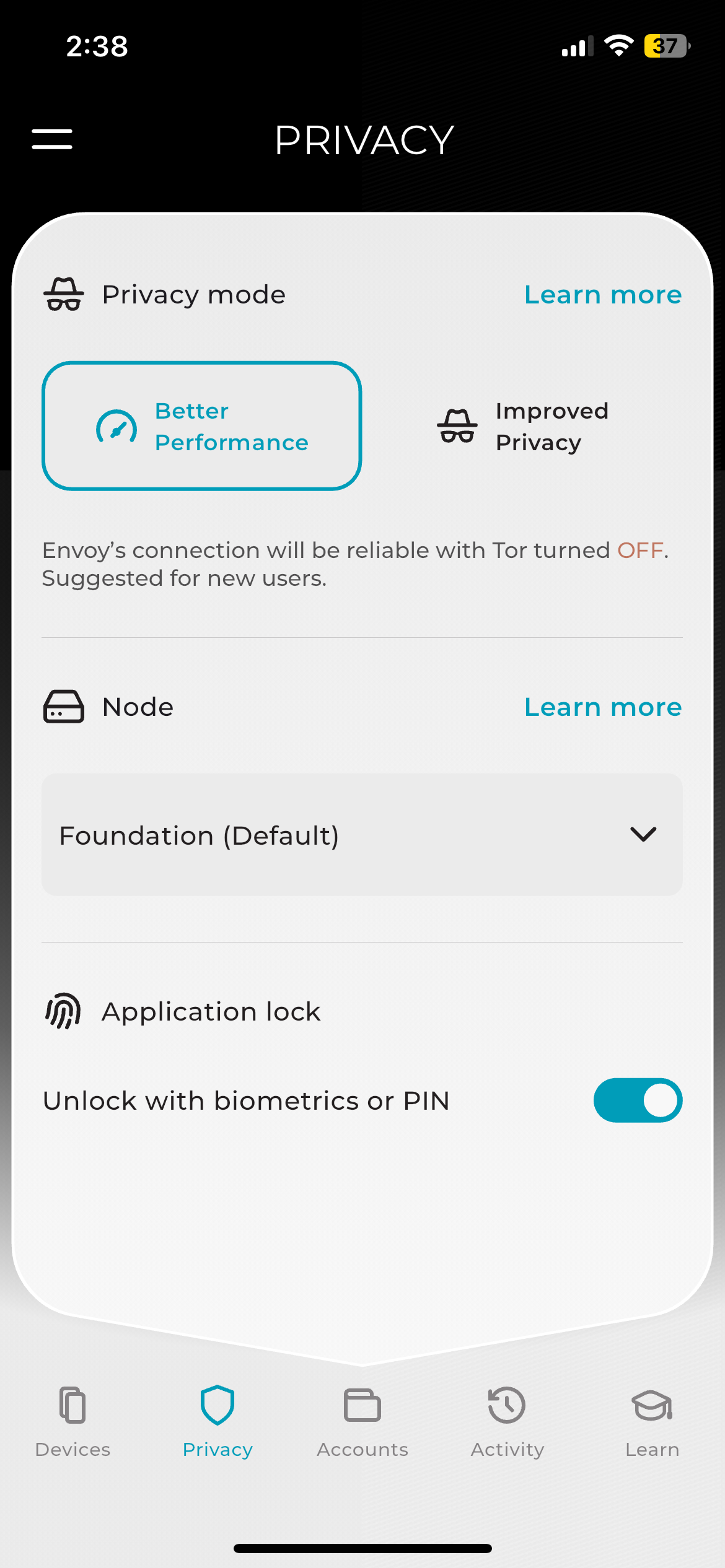Tap the Application lock fingerprint icon
Screen dimensions: 725x1568
(x=63, y=1011)
